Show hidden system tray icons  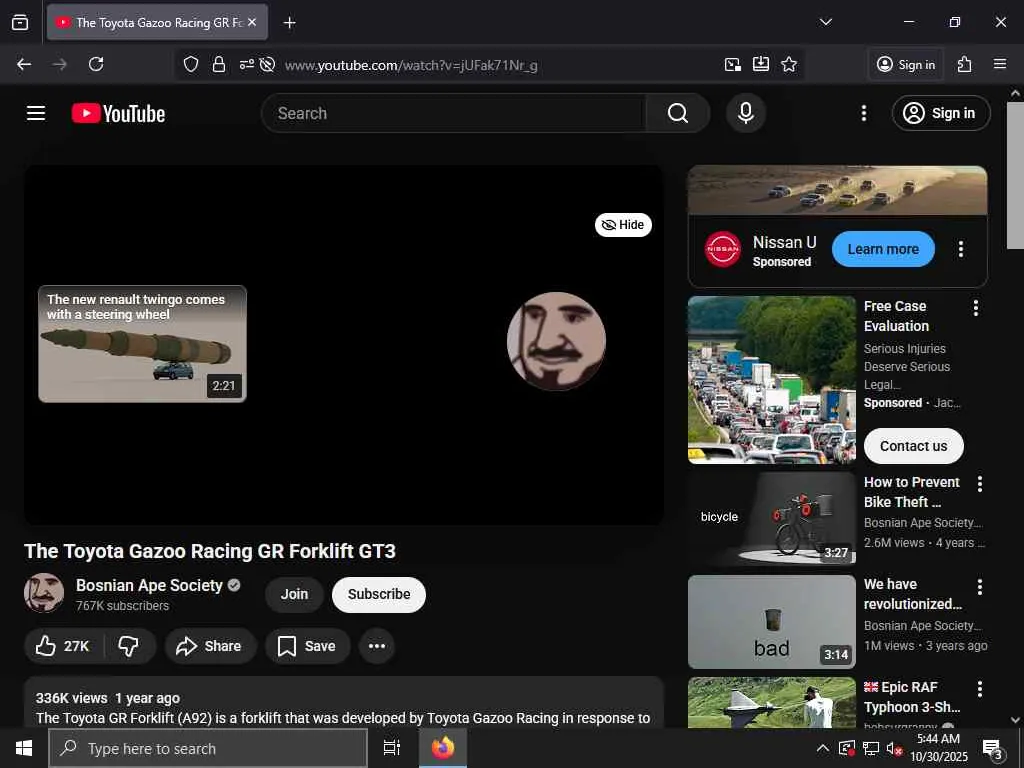(823, 748)
